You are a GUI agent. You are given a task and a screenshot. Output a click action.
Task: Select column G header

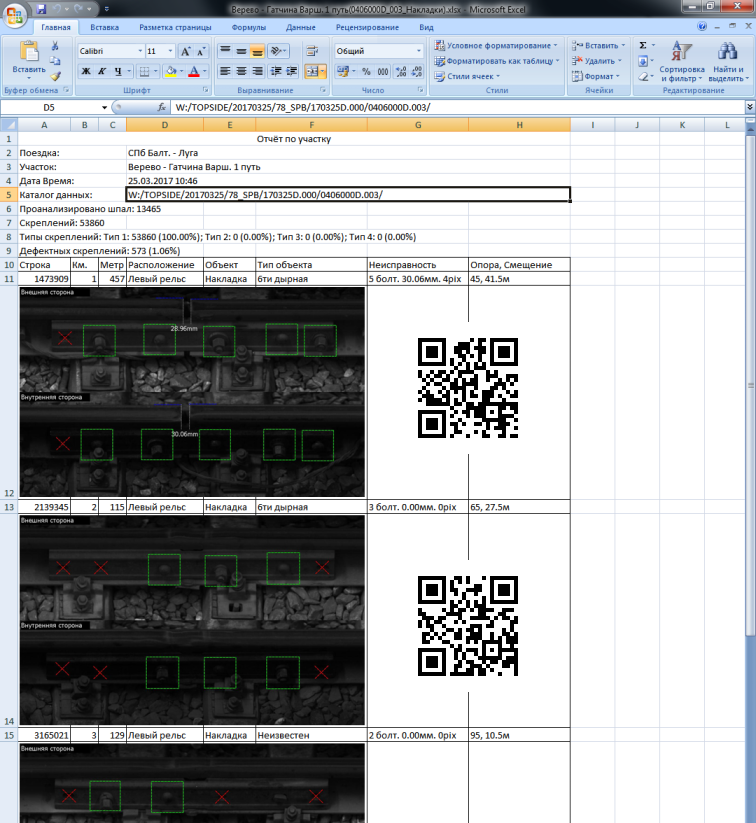click(418, 125)
